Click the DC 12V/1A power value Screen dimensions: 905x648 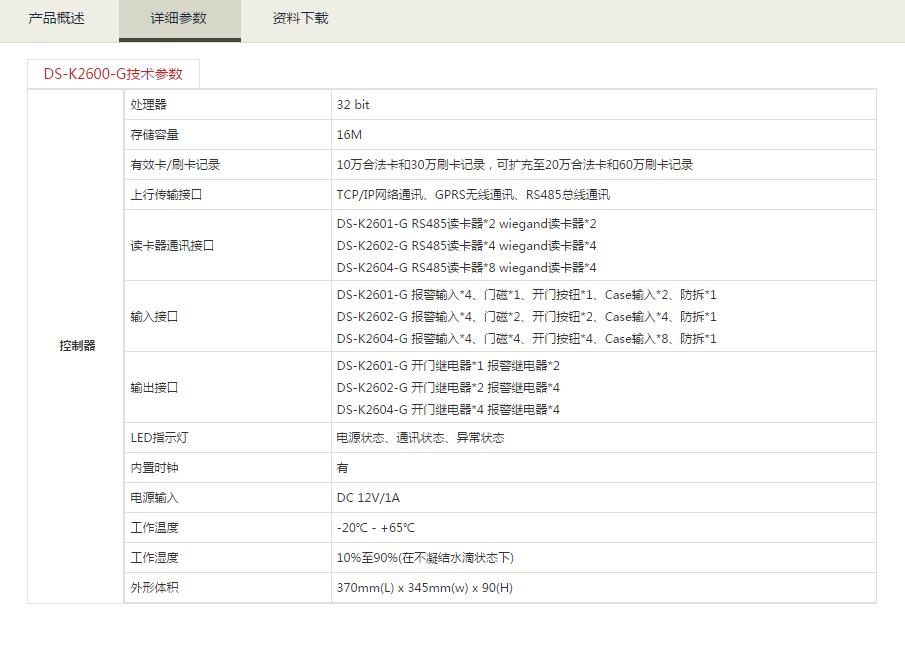point(368,498)
